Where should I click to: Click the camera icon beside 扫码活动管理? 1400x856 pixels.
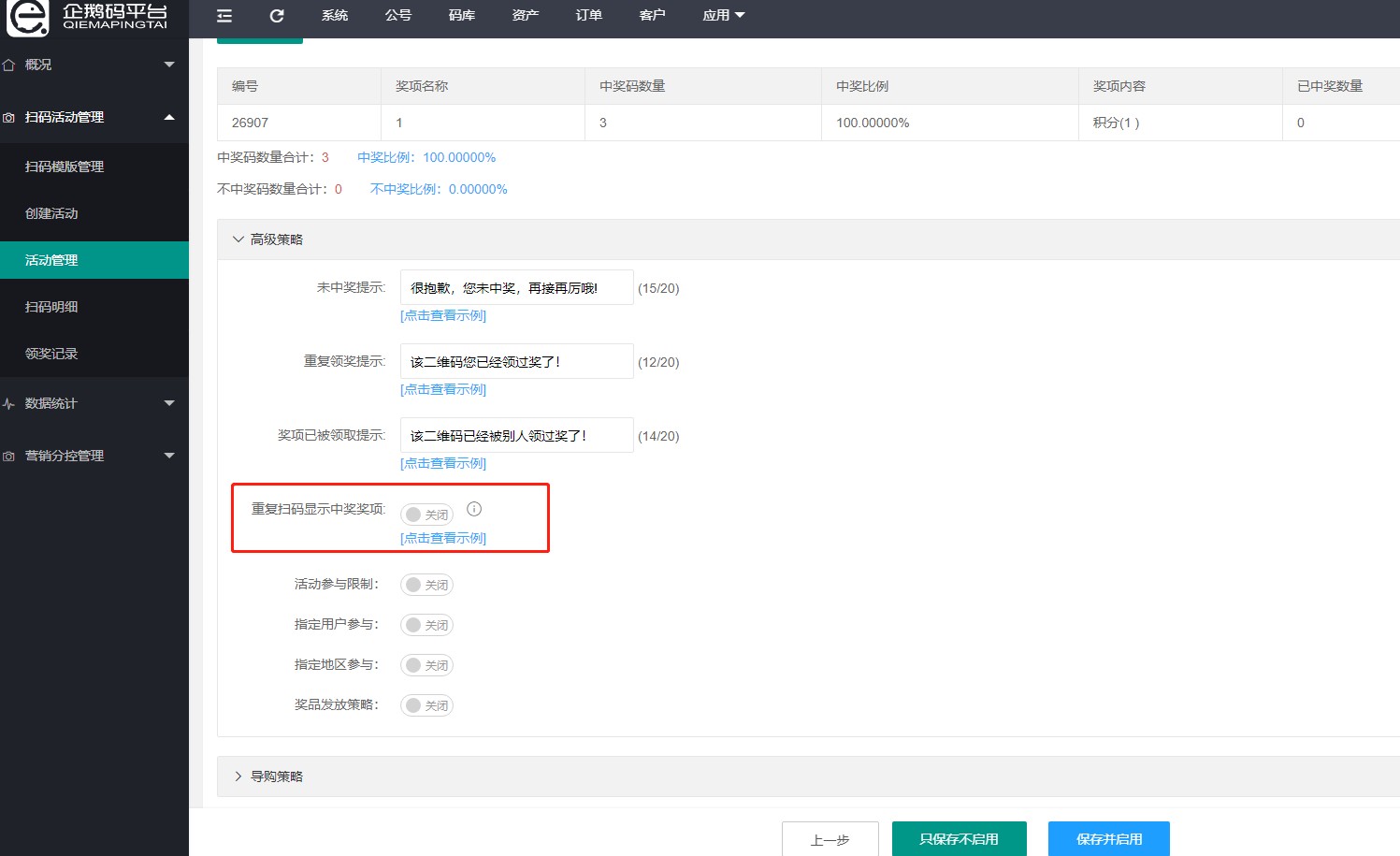coord(9,118)
